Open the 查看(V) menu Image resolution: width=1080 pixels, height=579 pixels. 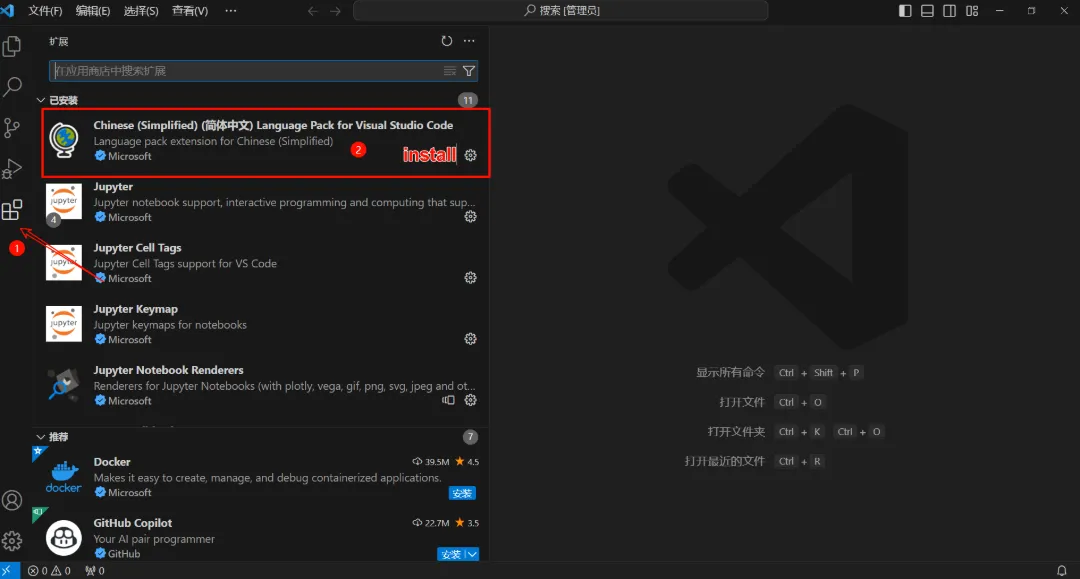click(x=189, y=11)
